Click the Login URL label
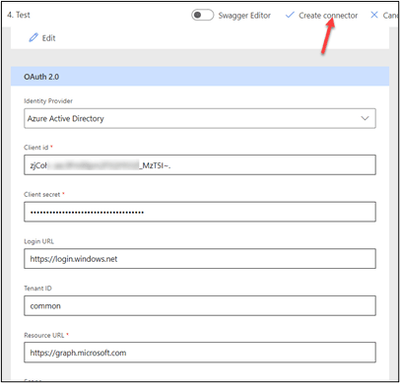400x383 pixels. coord(39,241)
